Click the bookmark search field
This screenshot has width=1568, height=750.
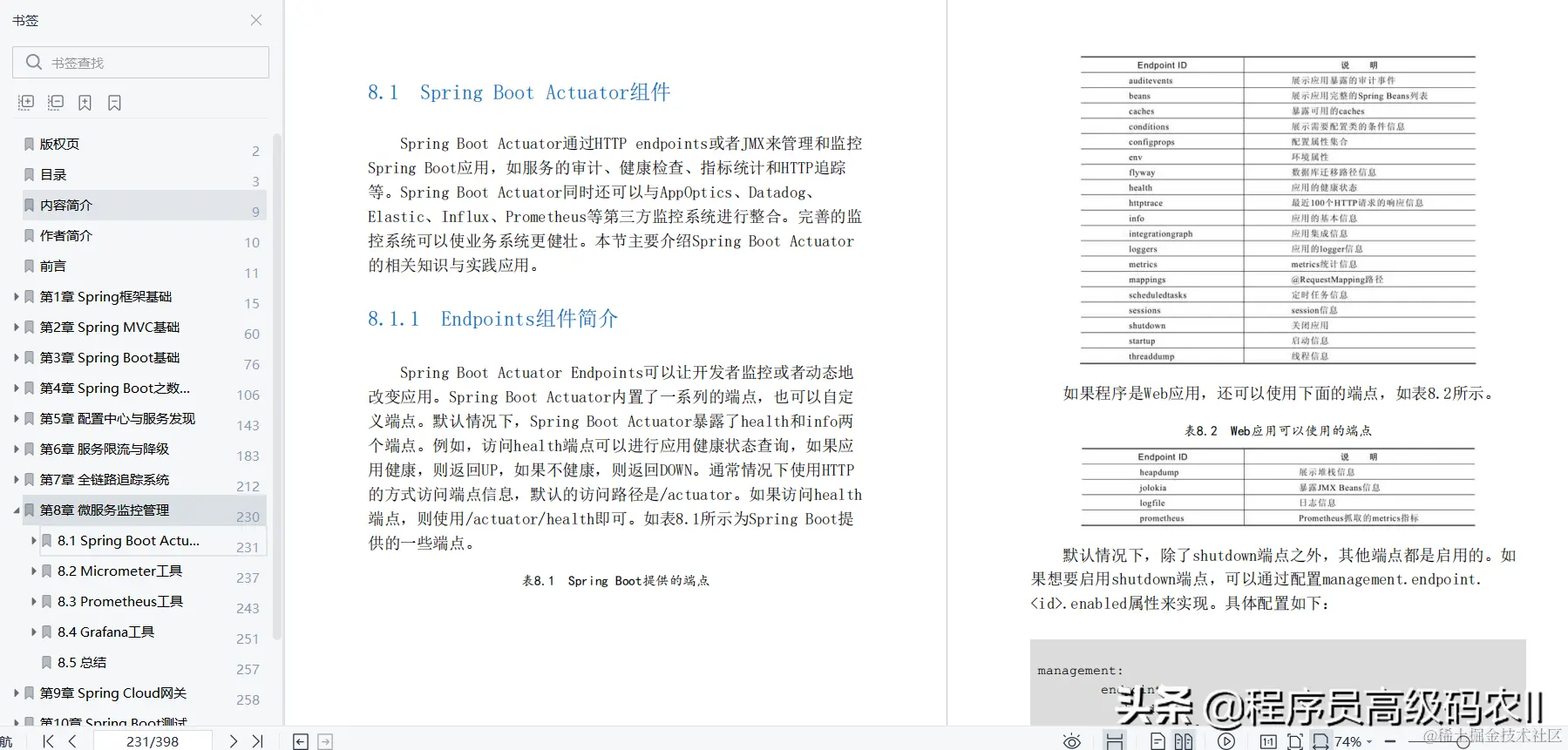click(140, 63)
